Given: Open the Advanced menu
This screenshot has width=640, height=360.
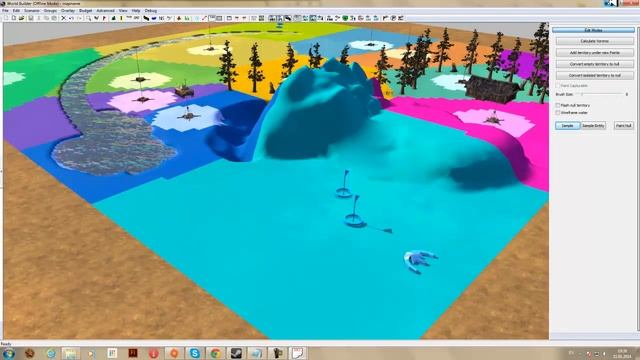Looking at the screenshot, I should (105, 11).
